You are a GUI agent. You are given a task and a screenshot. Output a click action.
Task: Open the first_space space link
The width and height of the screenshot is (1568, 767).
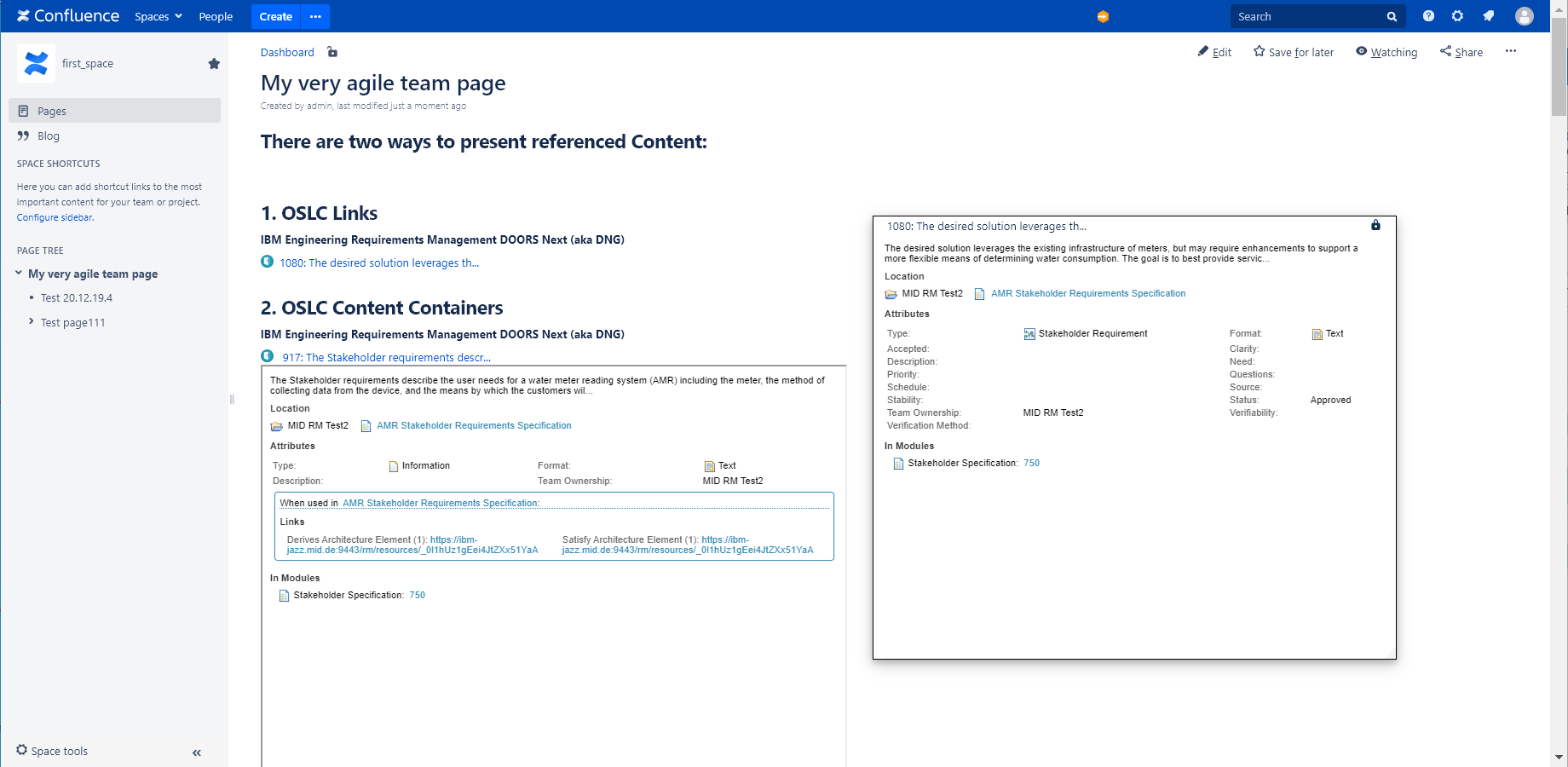[x=88, y=63]
